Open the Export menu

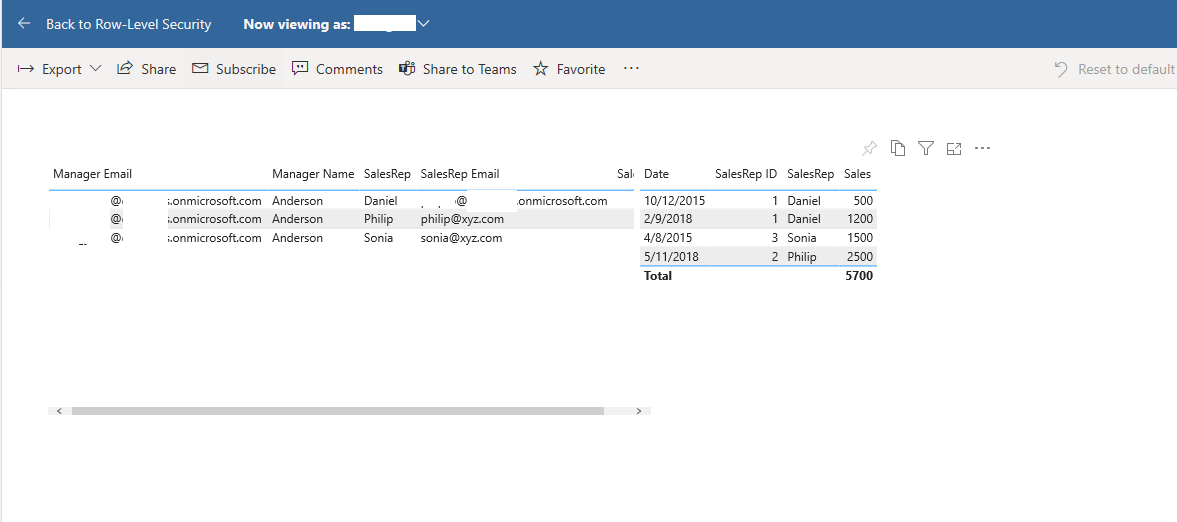(59, 69)
